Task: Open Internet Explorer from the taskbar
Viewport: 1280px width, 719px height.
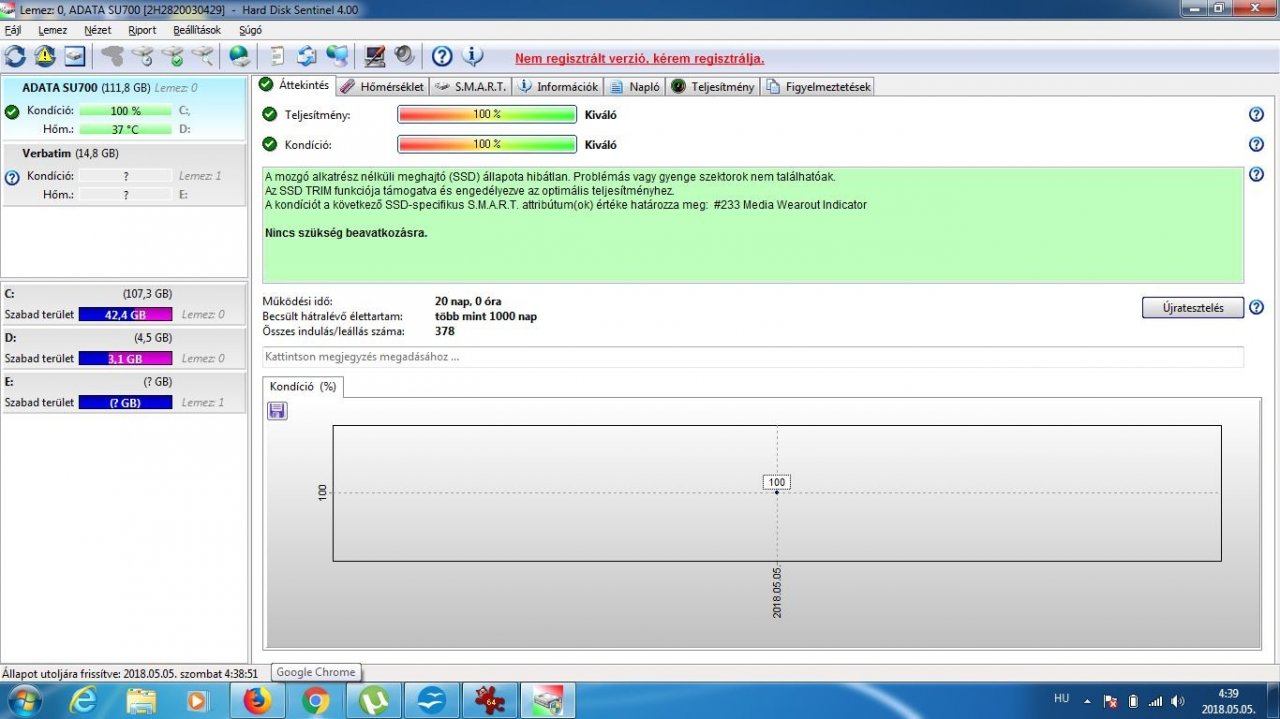Action: [82, 701]
